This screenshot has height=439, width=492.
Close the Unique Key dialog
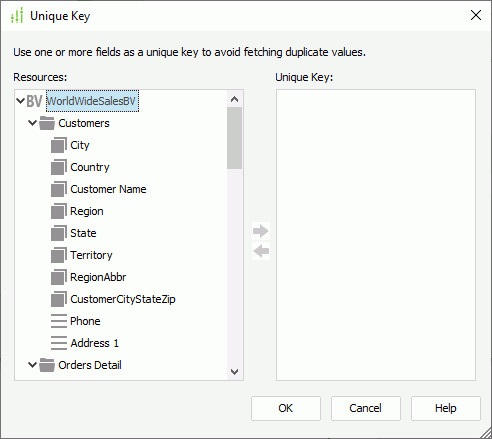point(476,15)
